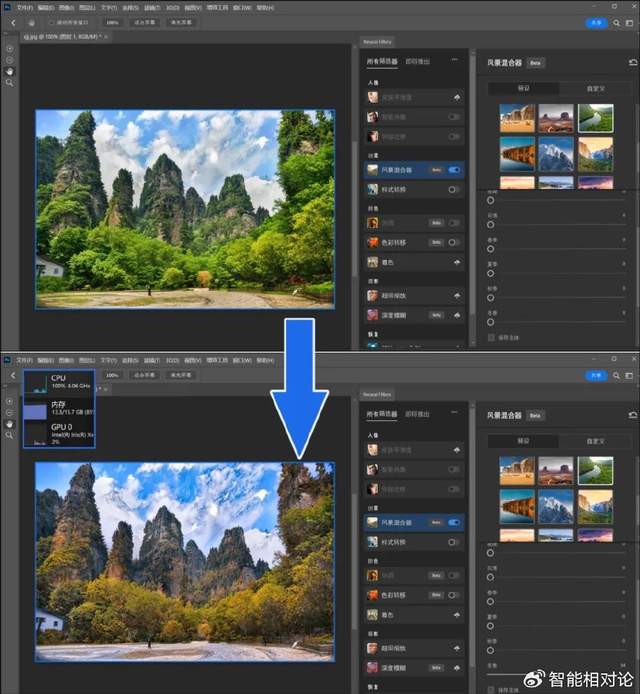Click the 超级缩放 cloud download icon in the lower list
The height and width of the screenshot is (694, 640).
tap(456, 646)
